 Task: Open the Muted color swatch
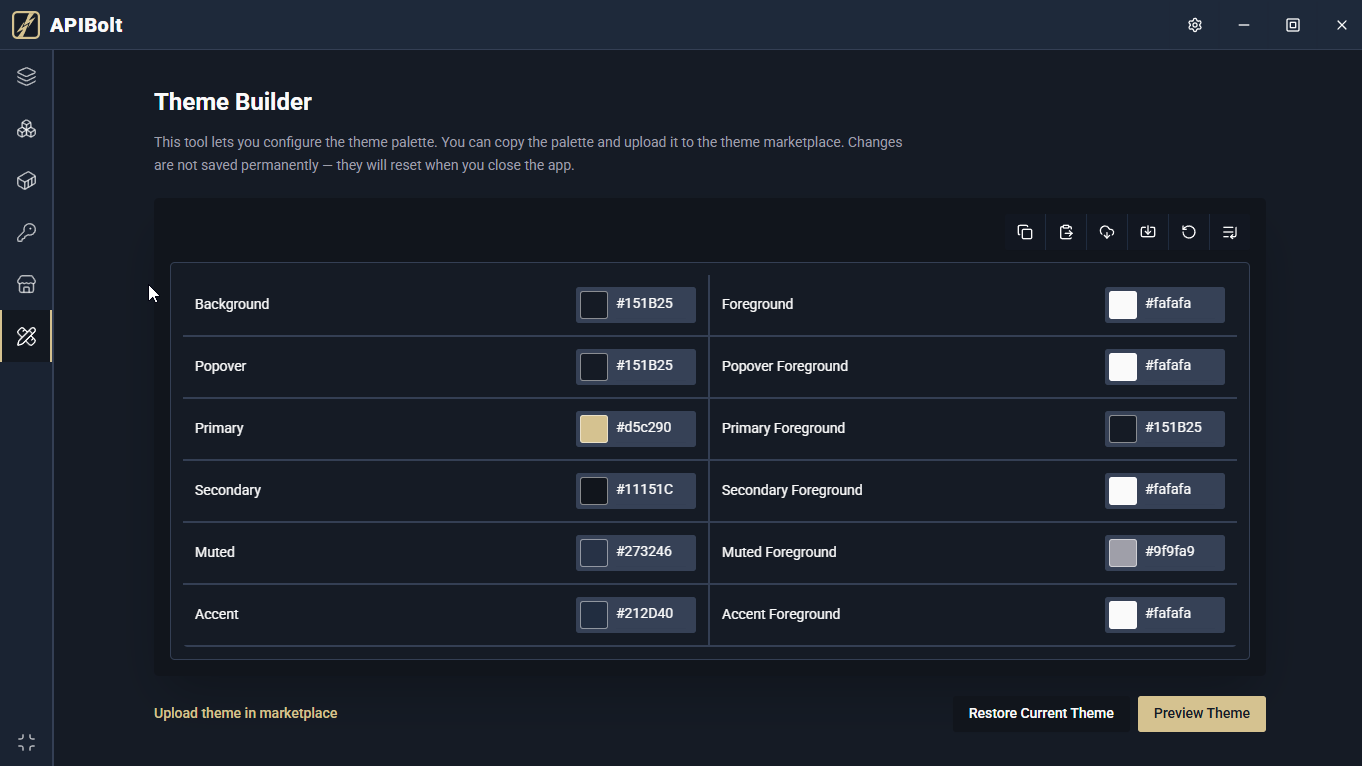click(x=594, y=553)
